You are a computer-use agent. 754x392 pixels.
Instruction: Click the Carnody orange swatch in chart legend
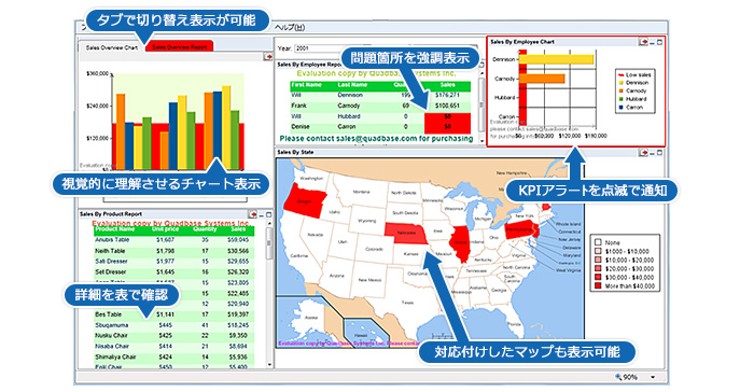620,91
